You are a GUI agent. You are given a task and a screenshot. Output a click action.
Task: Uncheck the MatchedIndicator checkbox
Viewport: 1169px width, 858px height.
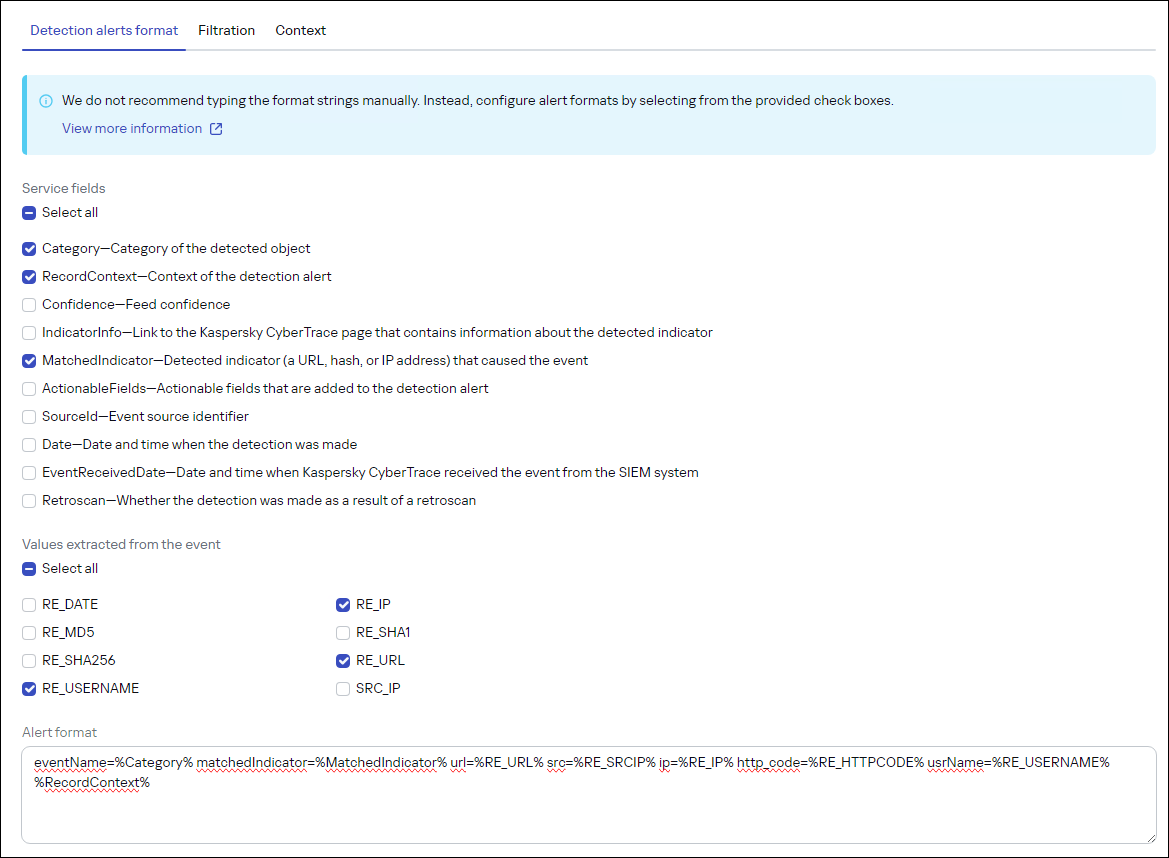point(29,361)
